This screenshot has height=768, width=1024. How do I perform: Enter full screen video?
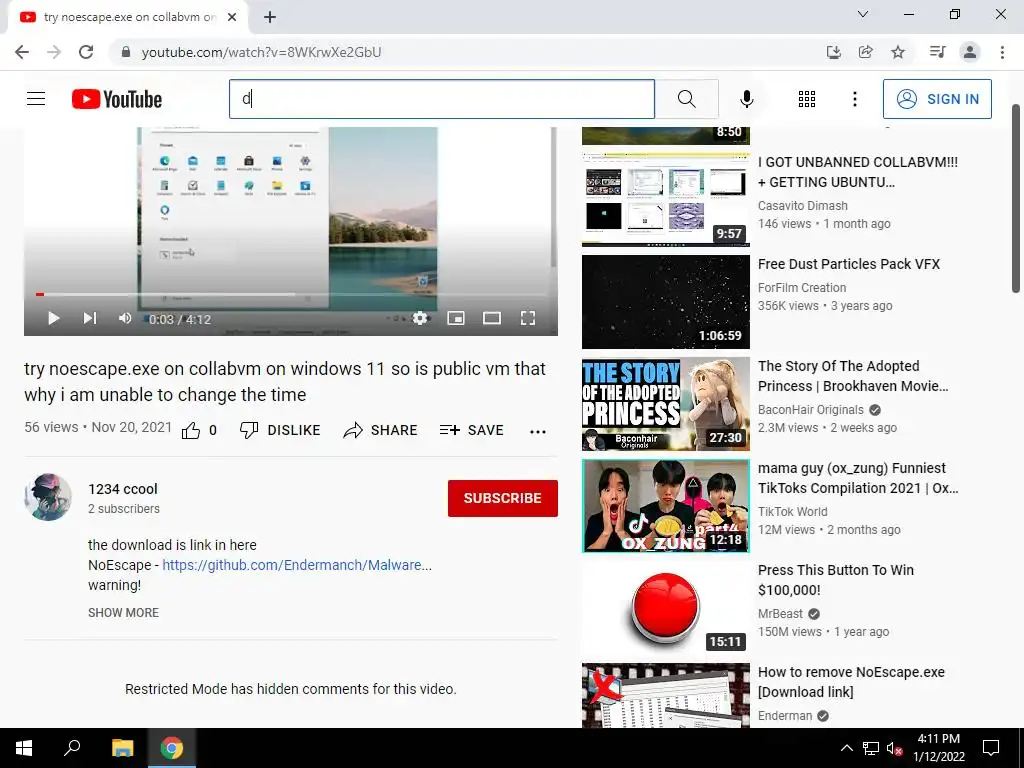tap(528, 318)
